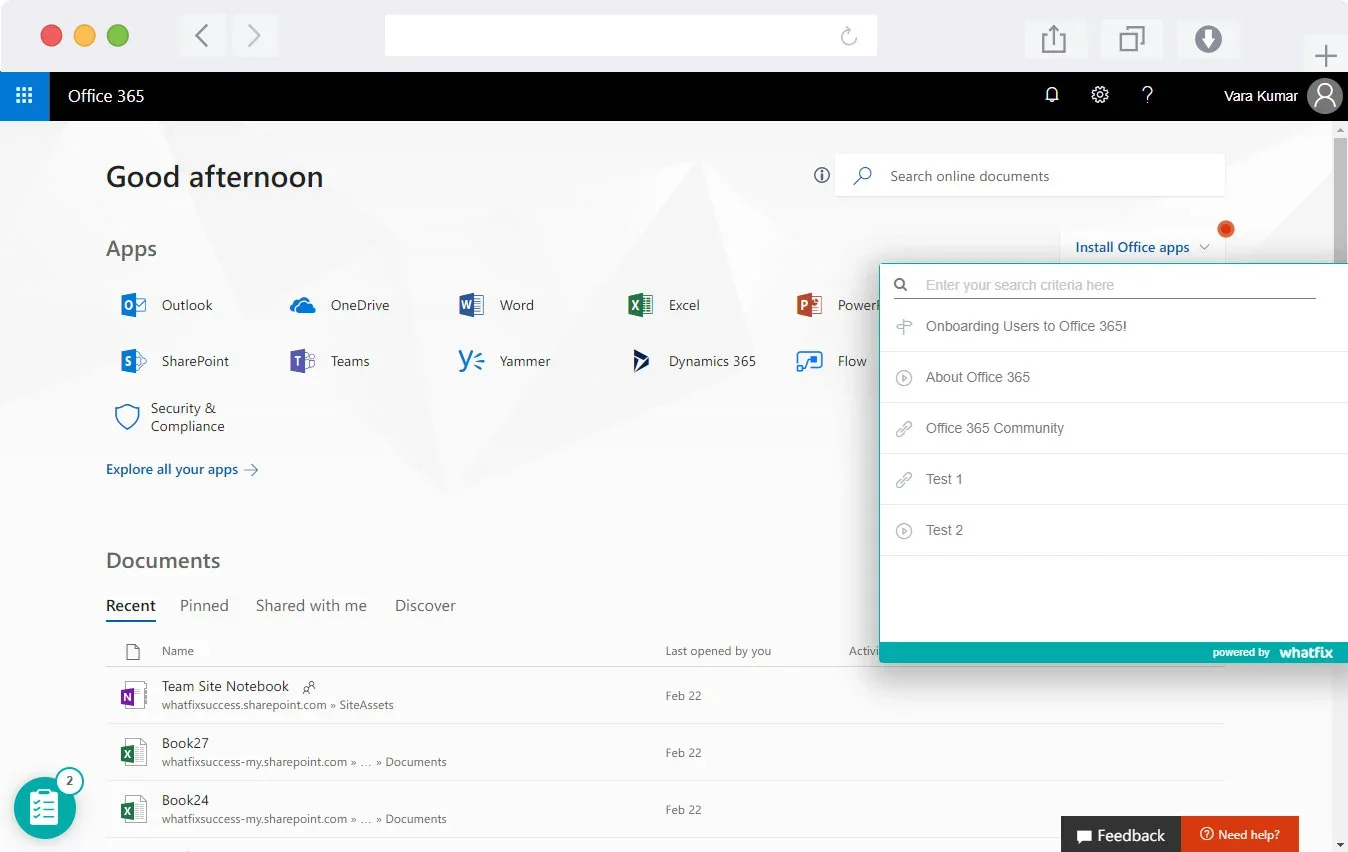Open Excel
Viewport: 1348px width, 852px height.
click(665, 305)
